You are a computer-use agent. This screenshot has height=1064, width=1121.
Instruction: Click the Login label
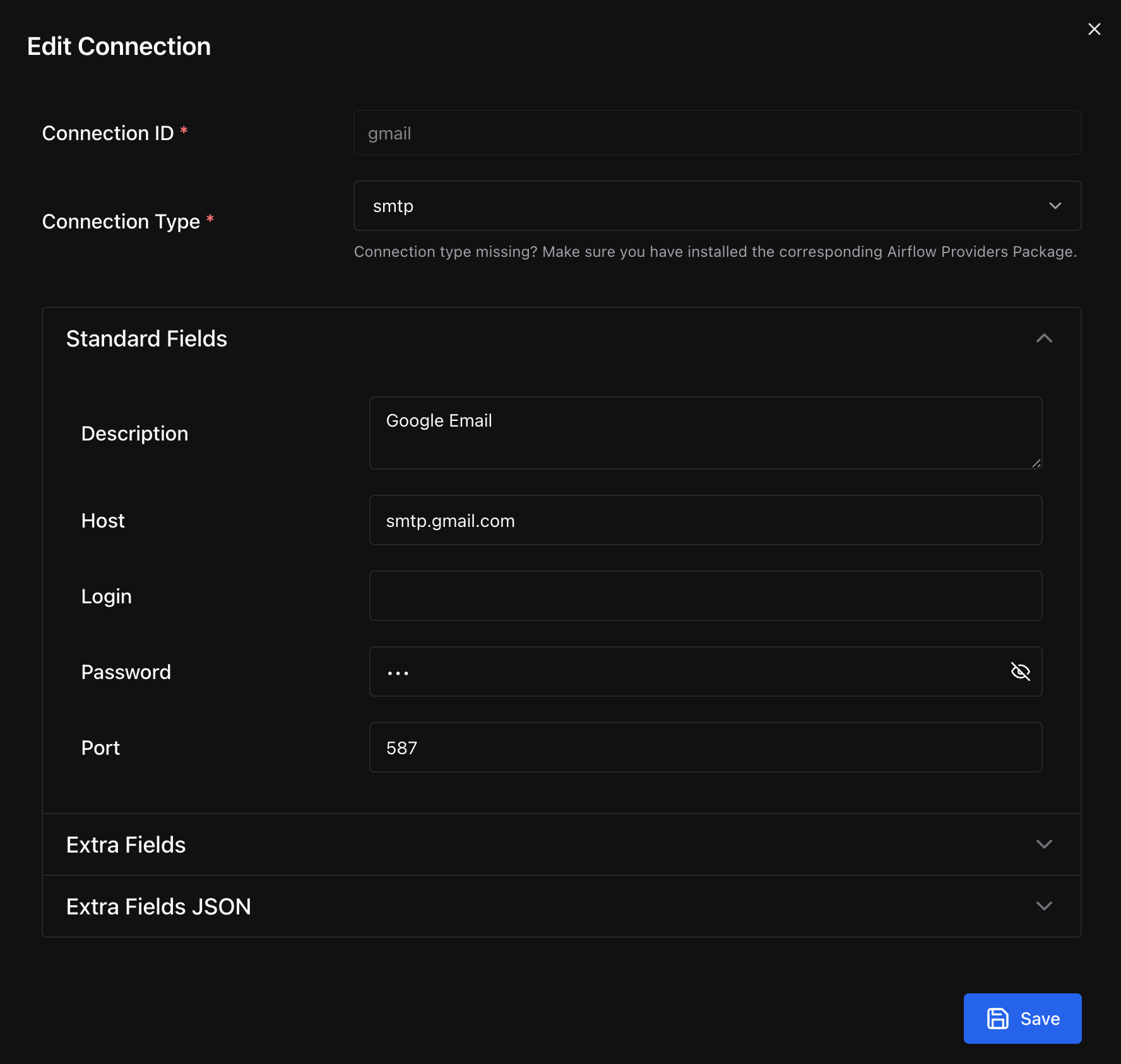tap(107, 596)
